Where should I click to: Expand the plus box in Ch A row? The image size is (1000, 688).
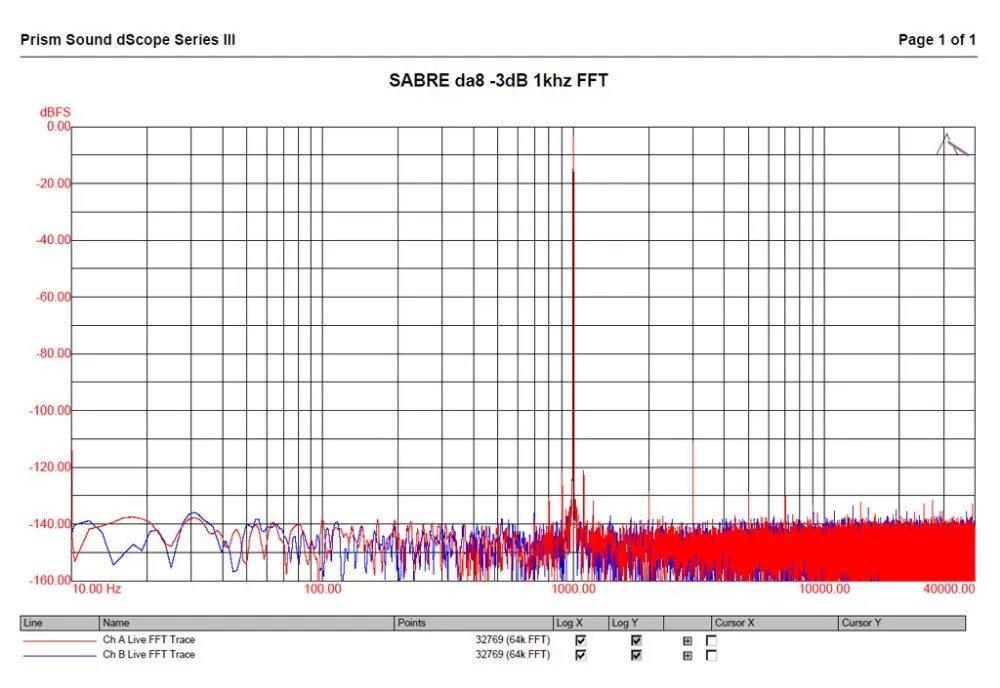coord(688,641)
